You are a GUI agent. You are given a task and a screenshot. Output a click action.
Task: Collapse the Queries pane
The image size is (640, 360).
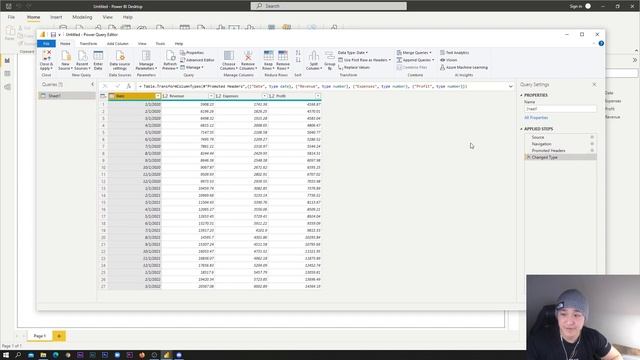[x=93, y=84]
